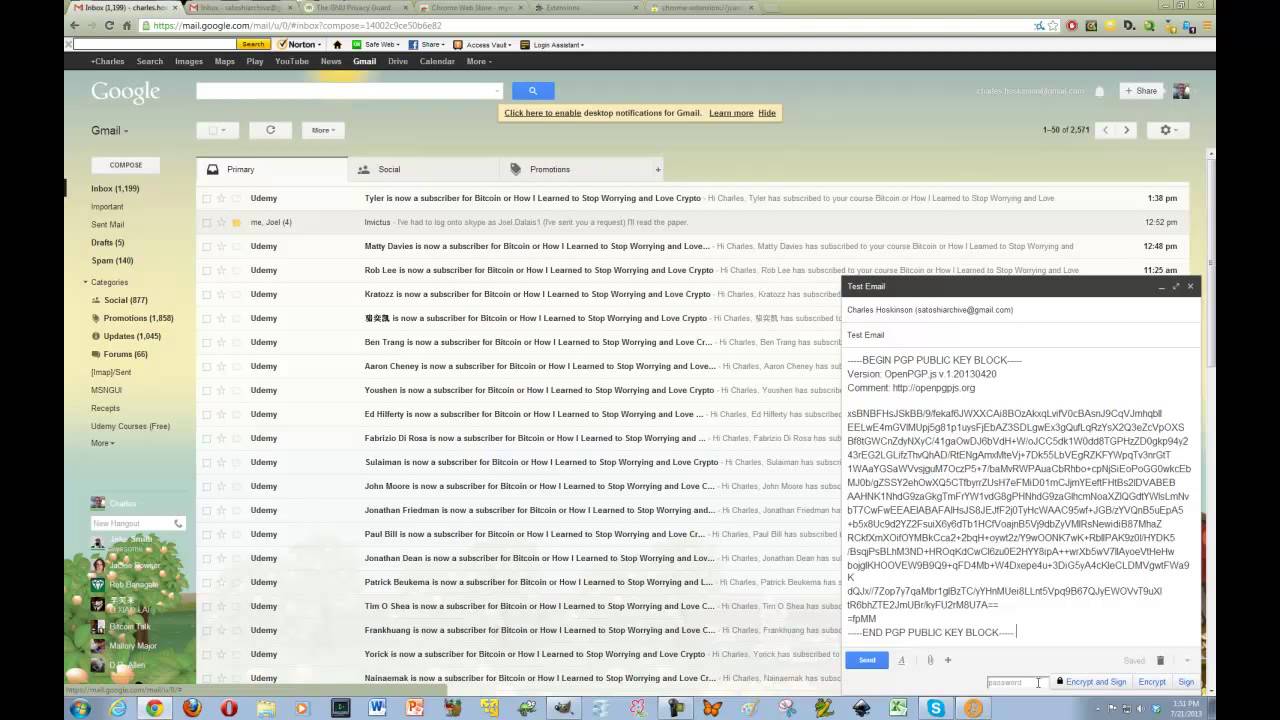Expand the More labels list in the sidebar
The height and width of the screenshot is (720, 1280).
[x=102, y=443]
